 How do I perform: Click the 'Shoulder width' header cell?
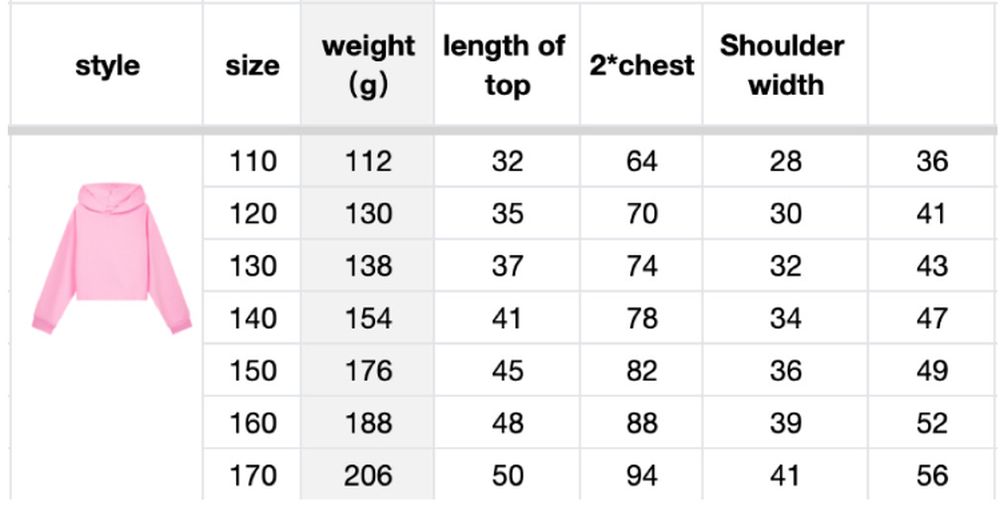pos(785,65)
